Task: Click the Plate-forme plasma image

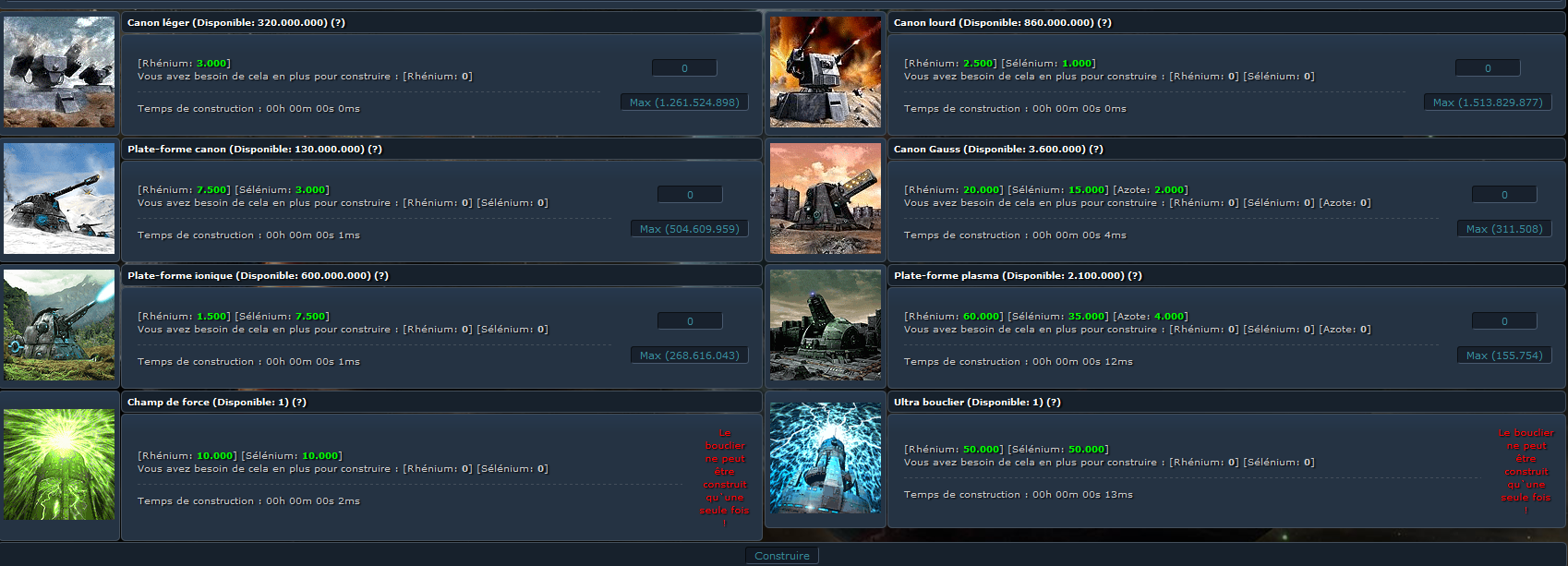Action: [825, 325]
